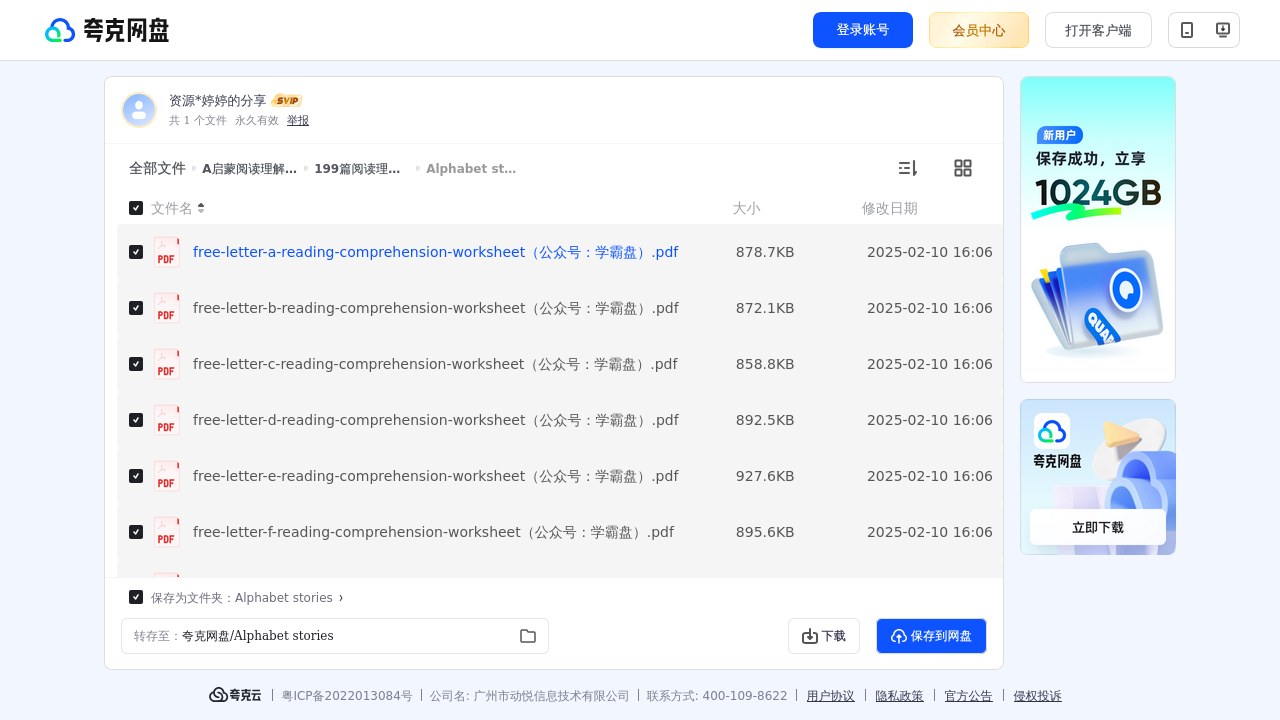Viewport: 1280px width, 720px height.
Task: Uncheck the letter-a worksheet checkbox
Action: pos(136,252)
